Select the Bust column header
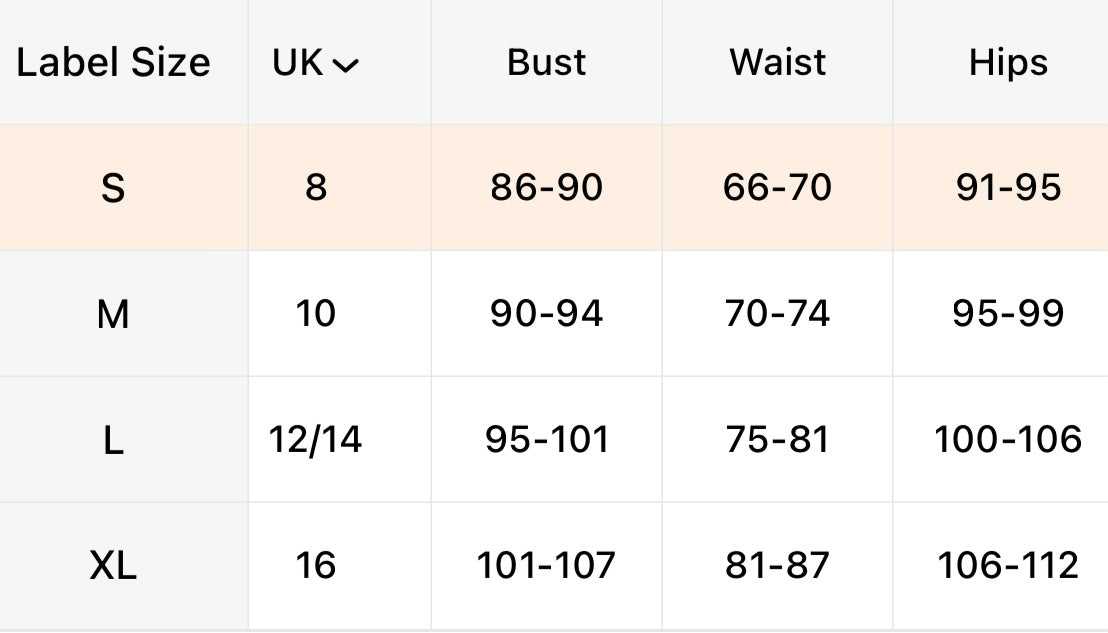Image resolution: width=1108 pixels, height=633 pixels. click(x=547, y=63)
